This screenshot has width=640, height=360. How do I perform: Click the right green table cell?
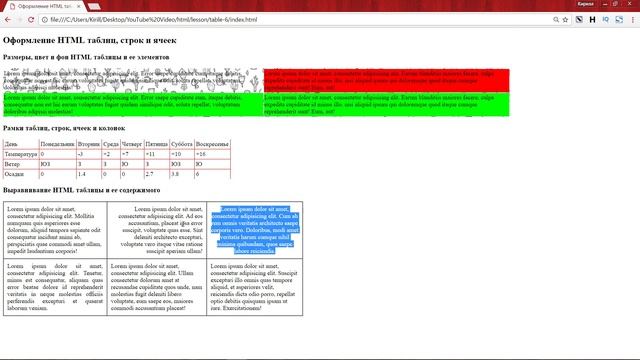click(x=387, y=104)
